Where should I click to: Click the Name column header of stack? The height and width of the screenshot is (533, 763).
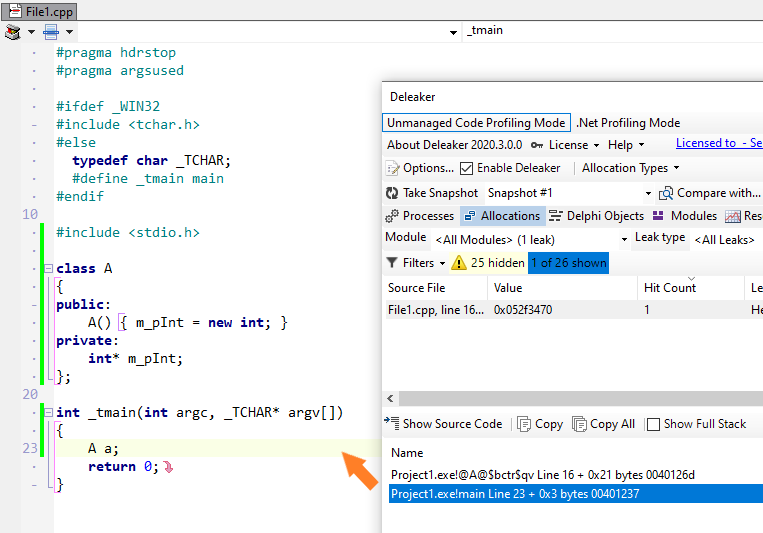click(x=407, y=453)
